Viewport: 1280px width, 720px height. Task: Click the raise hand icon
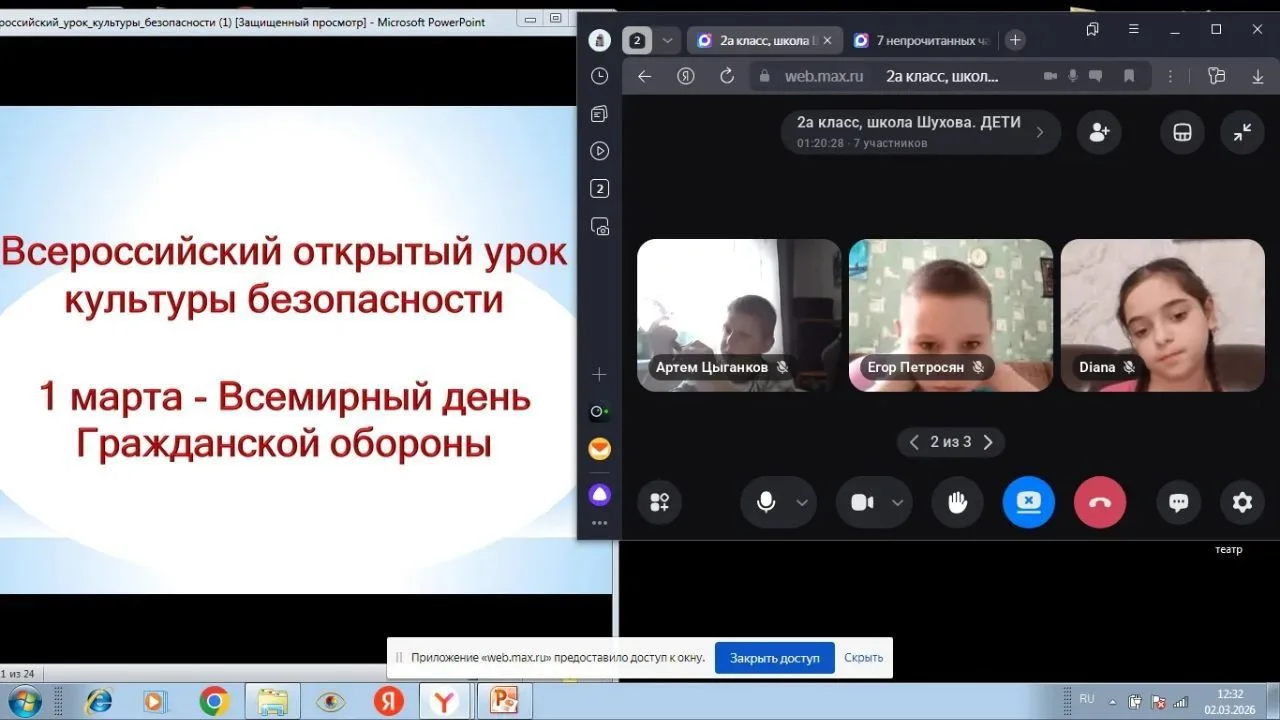pyautogui.click(x=957, y=503)
